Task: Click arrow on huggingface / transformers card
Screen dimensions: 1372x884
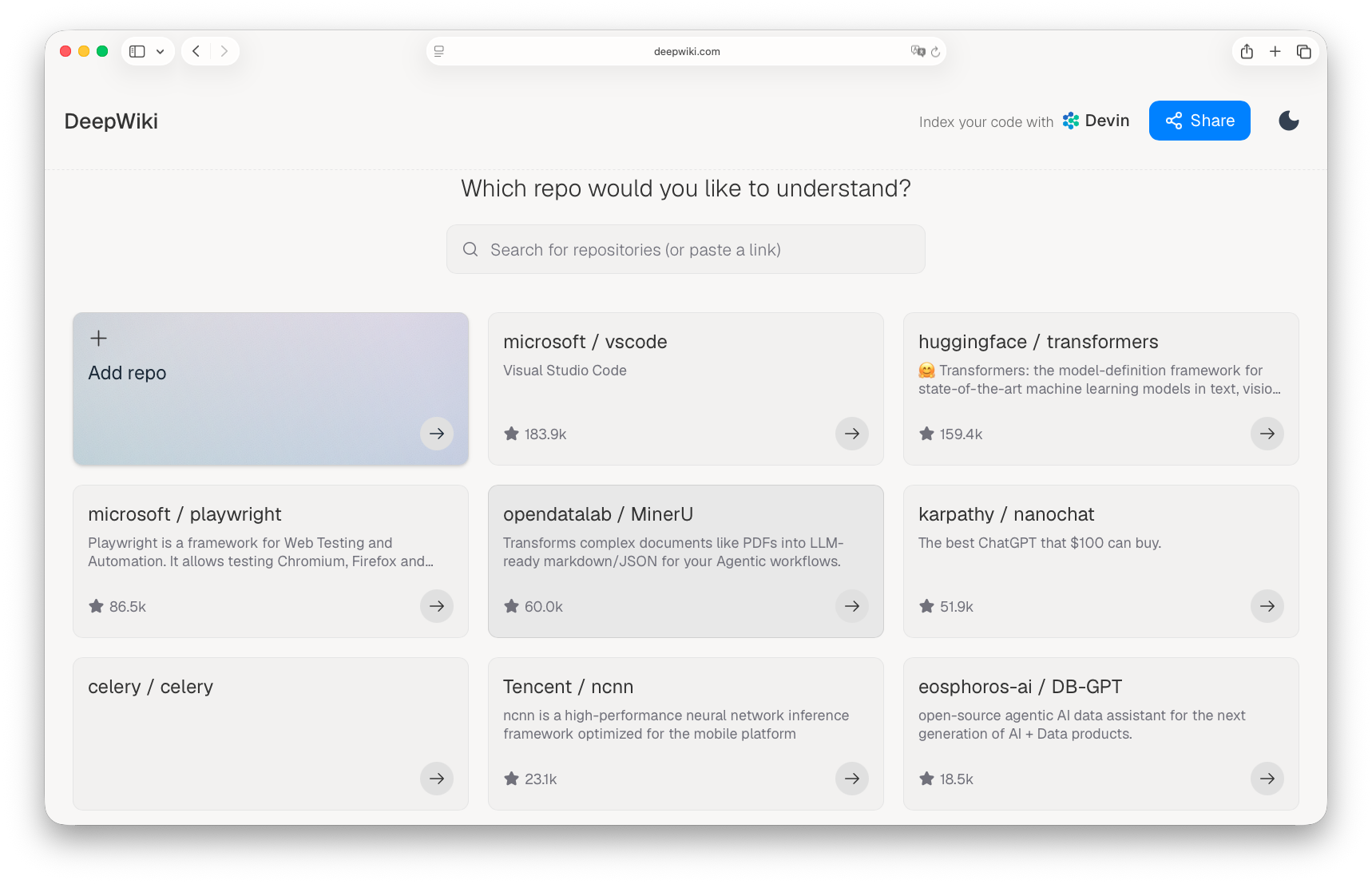Action: tap(1267, 434)
